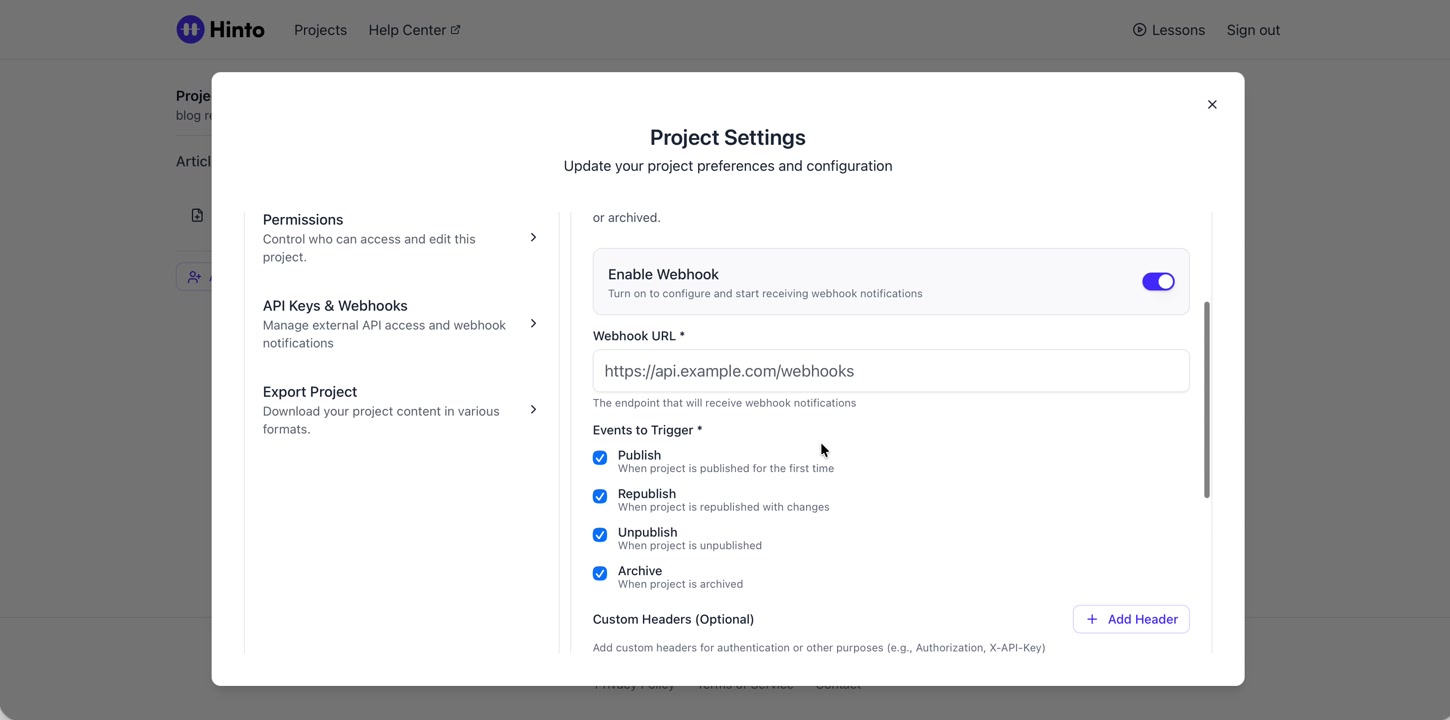Uncheck the Publish event checkbox
The image size is (1450, 720).
point(600,458)
